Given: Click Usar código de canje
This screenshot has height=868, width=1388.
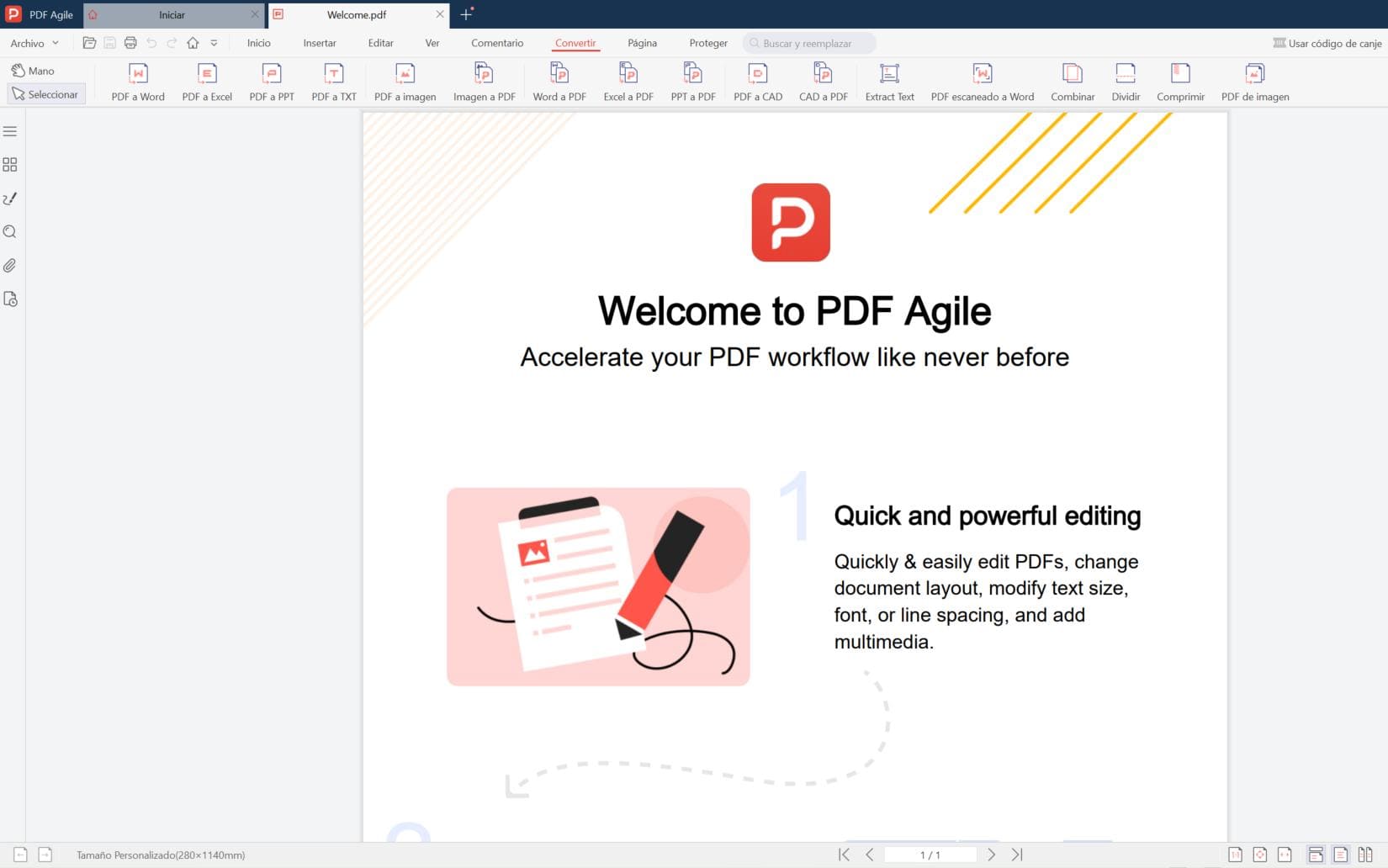Looking at the screenshot, I should pyautogui.click(x=1327, y=43).
